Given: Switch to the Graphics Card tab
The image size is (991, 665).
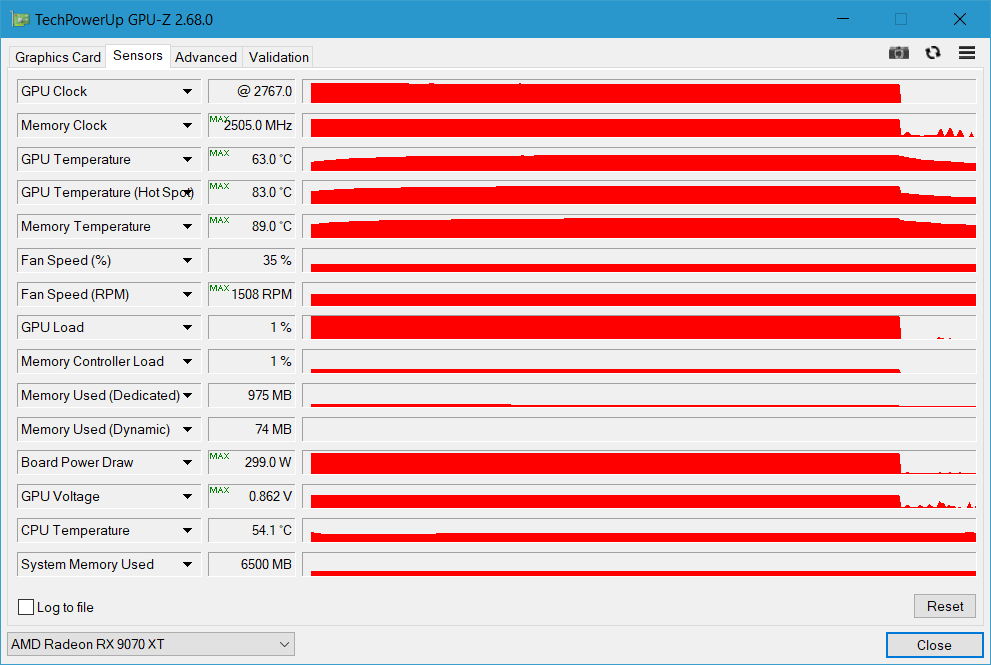Looking at the screenshot, I should (x=58, y=57).
